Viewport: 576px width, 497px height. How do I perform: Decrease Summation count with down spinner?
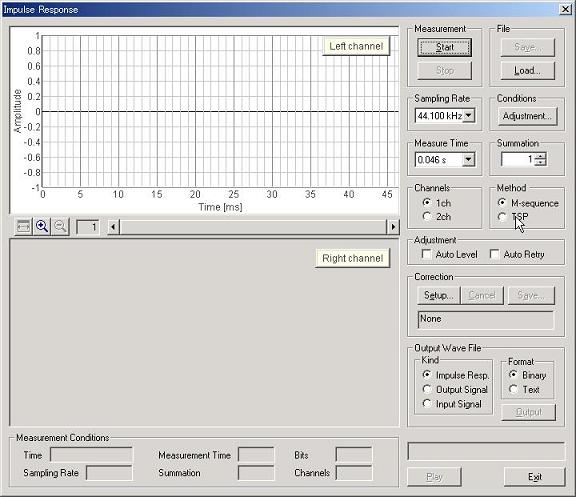tap(541, 163)
